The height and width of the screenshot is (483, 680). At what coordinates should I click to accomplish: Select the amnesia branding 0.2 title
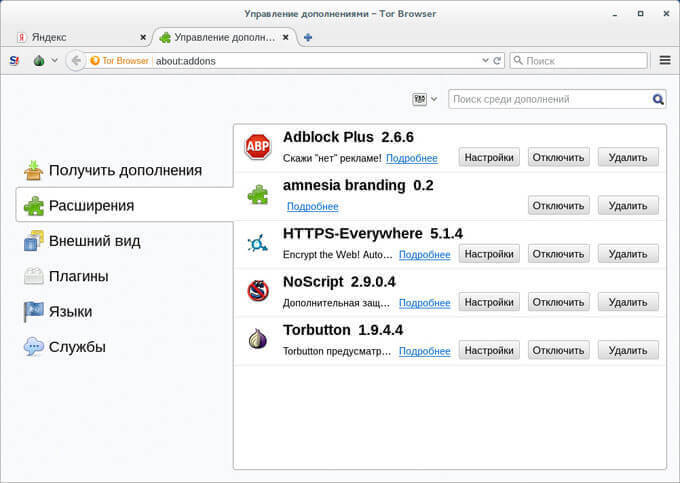click(x=358, y=186)
